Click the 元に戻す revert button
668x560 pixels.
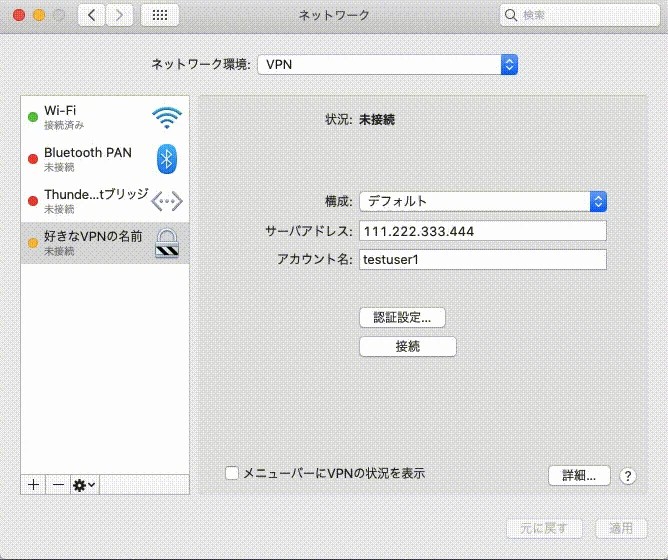(544, 528)
